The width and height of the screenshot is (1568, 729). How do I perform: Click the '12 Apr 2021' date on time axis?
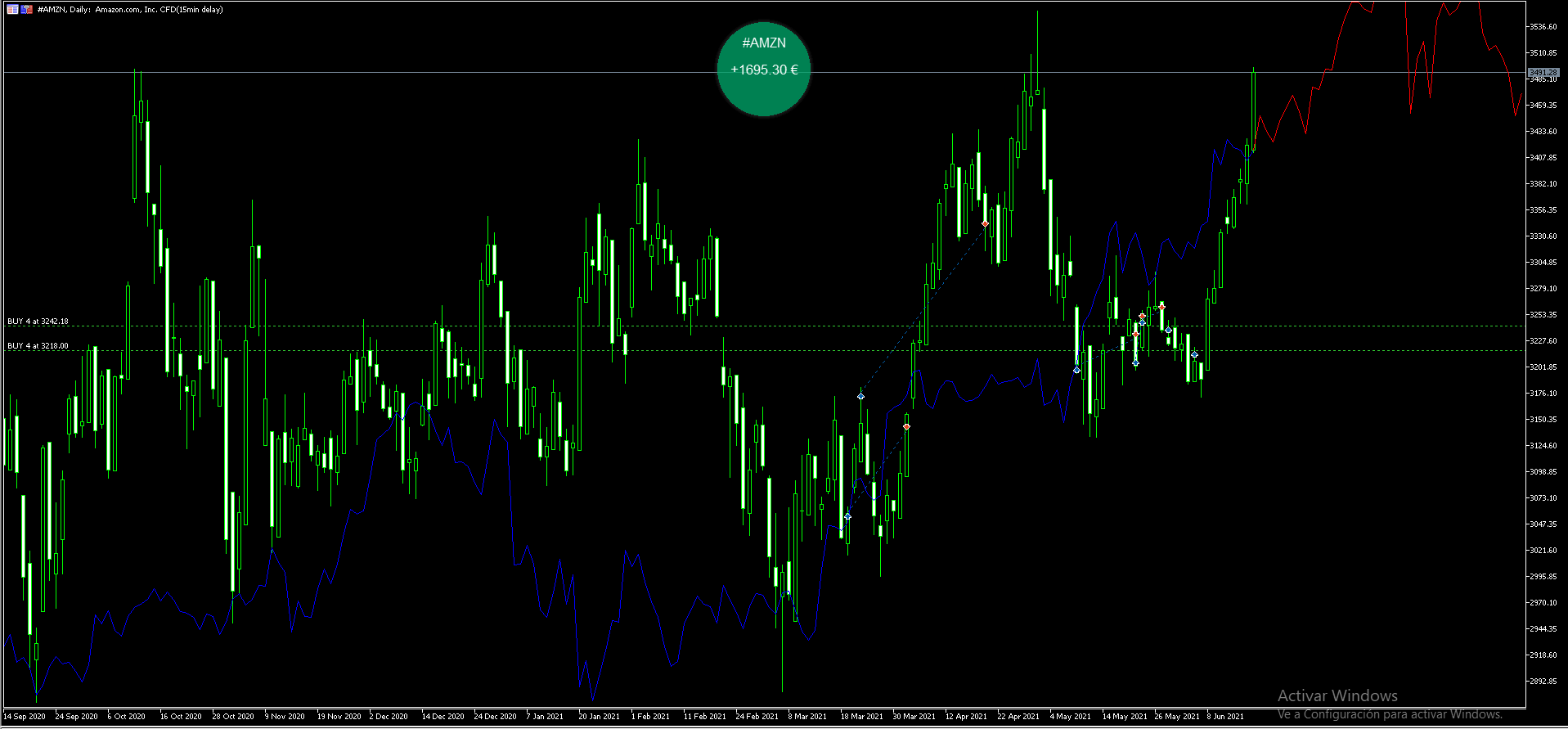click(x=967, y=717)
